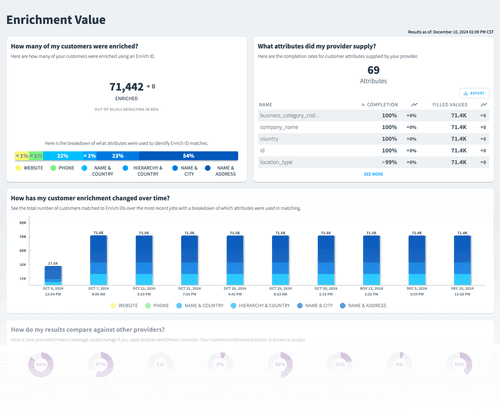Toggle Hierarchy & Country legend in enriched card
This screenshot has height=419, width=500.
coord(143,171)
